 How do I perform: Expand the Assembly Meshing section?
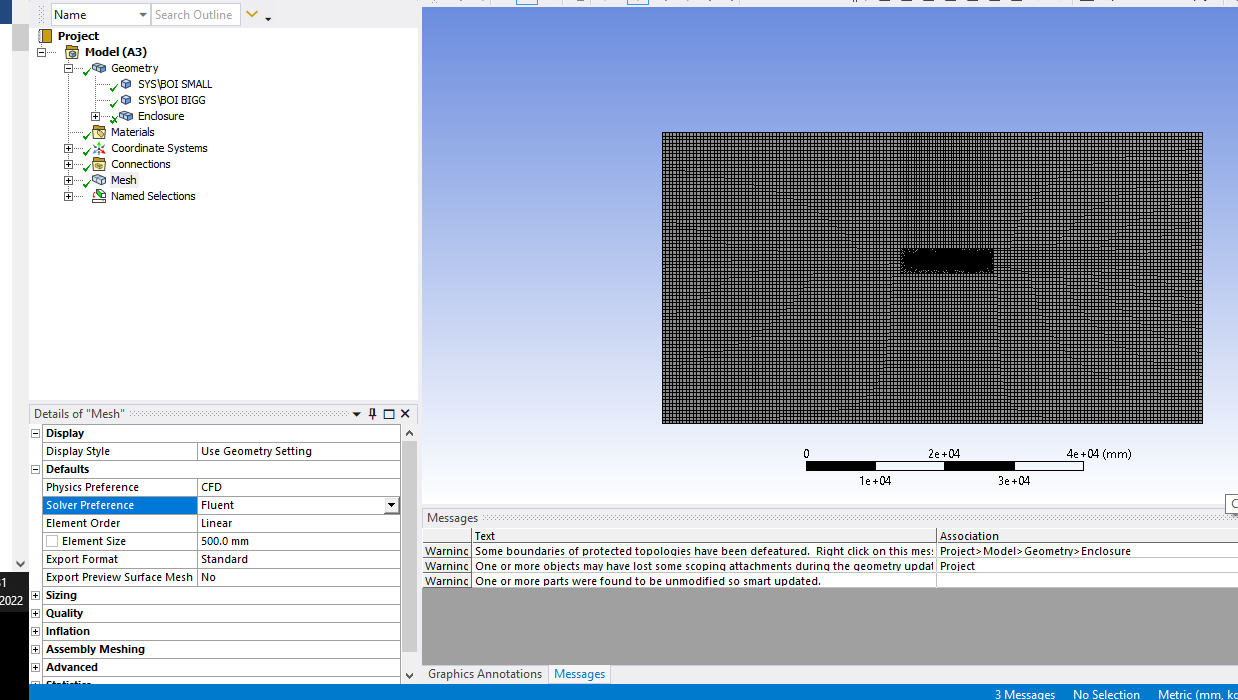coord(36,649)
